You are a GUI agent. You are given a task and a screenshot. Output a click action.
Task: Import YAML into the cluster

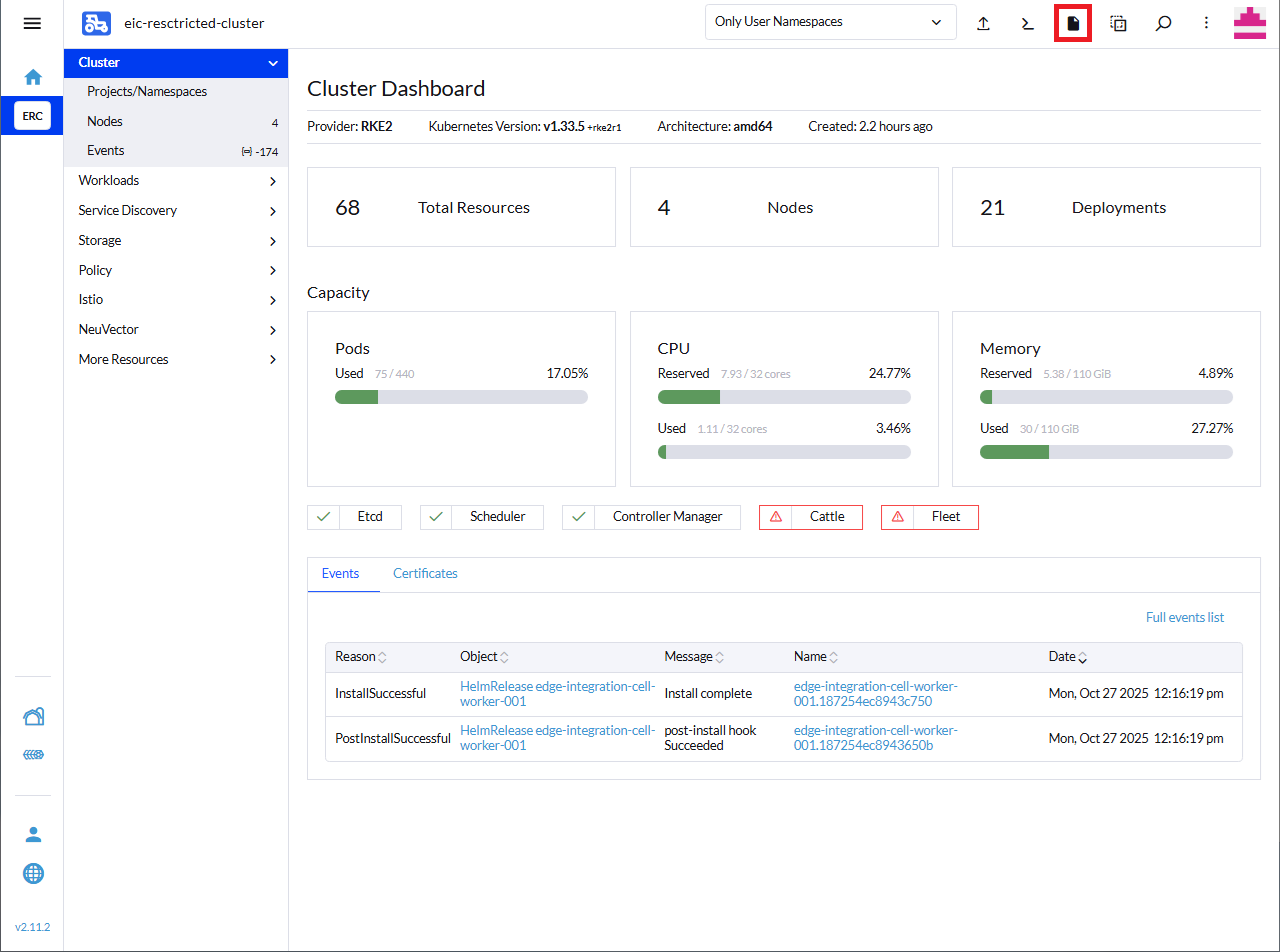(983, 22)
